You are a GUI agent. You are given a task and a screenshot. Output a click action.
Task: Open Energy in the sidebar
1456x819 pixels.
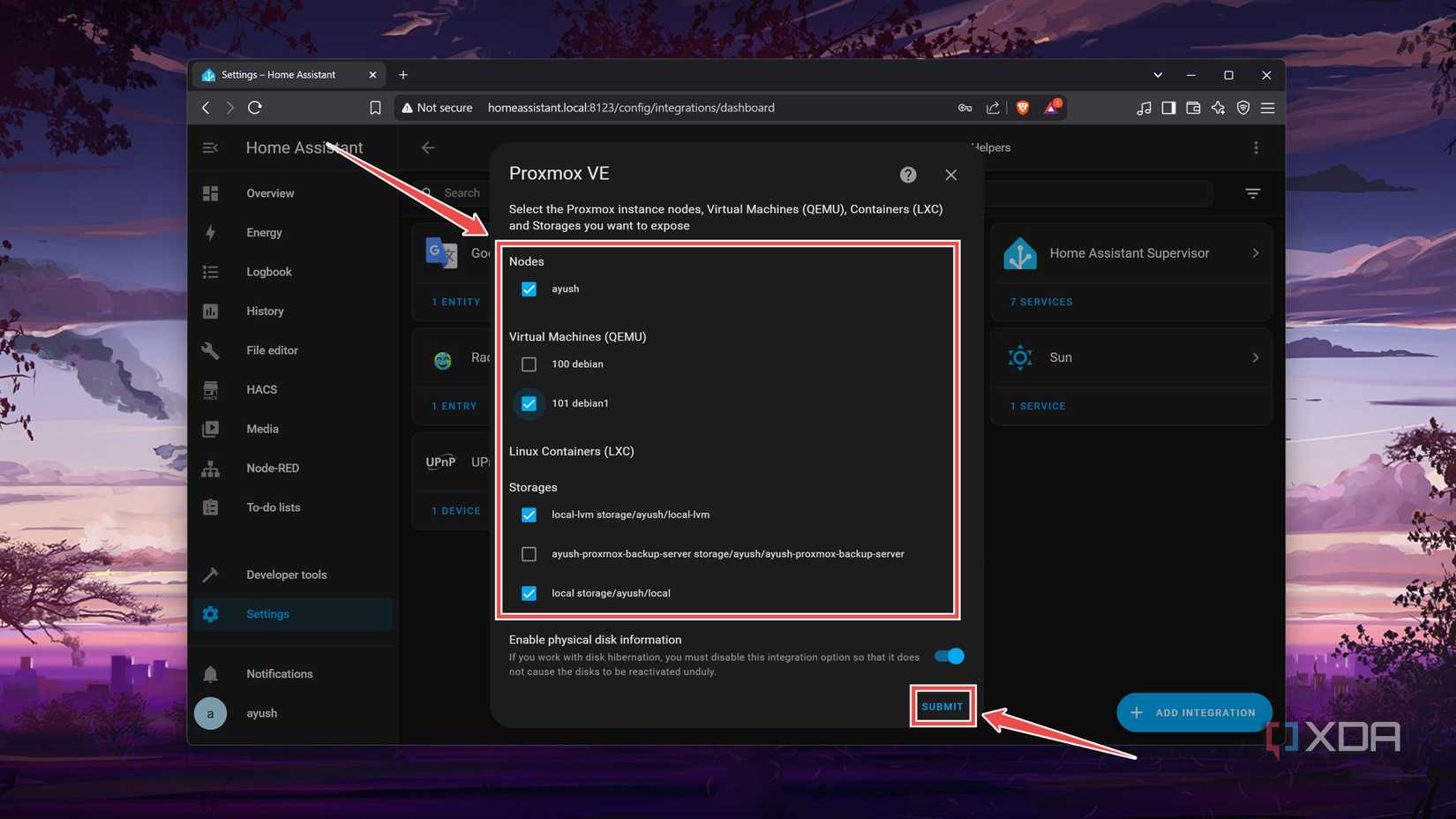[264, 233]
